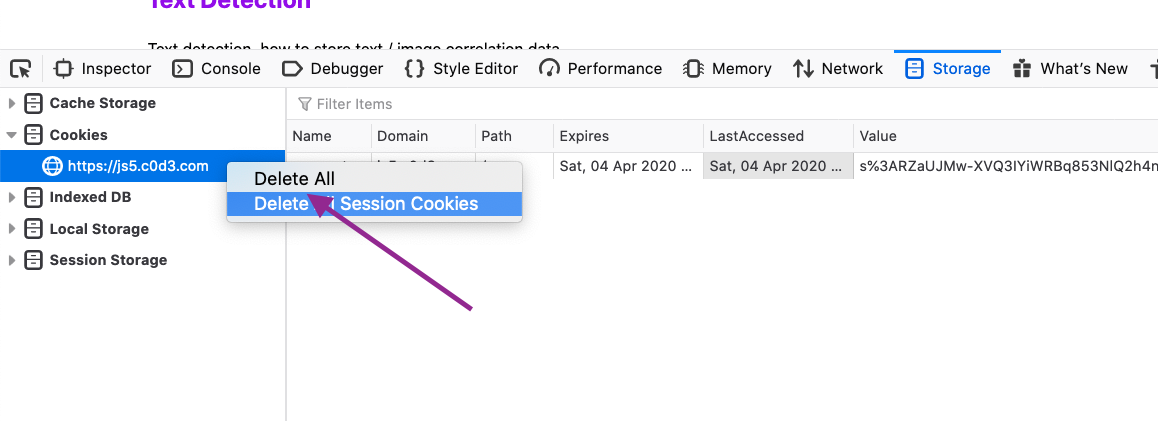Image resolution: width=1158 pixels, height=421 pixels.
Task: Select the Storage tab
Action: [948, 69]
